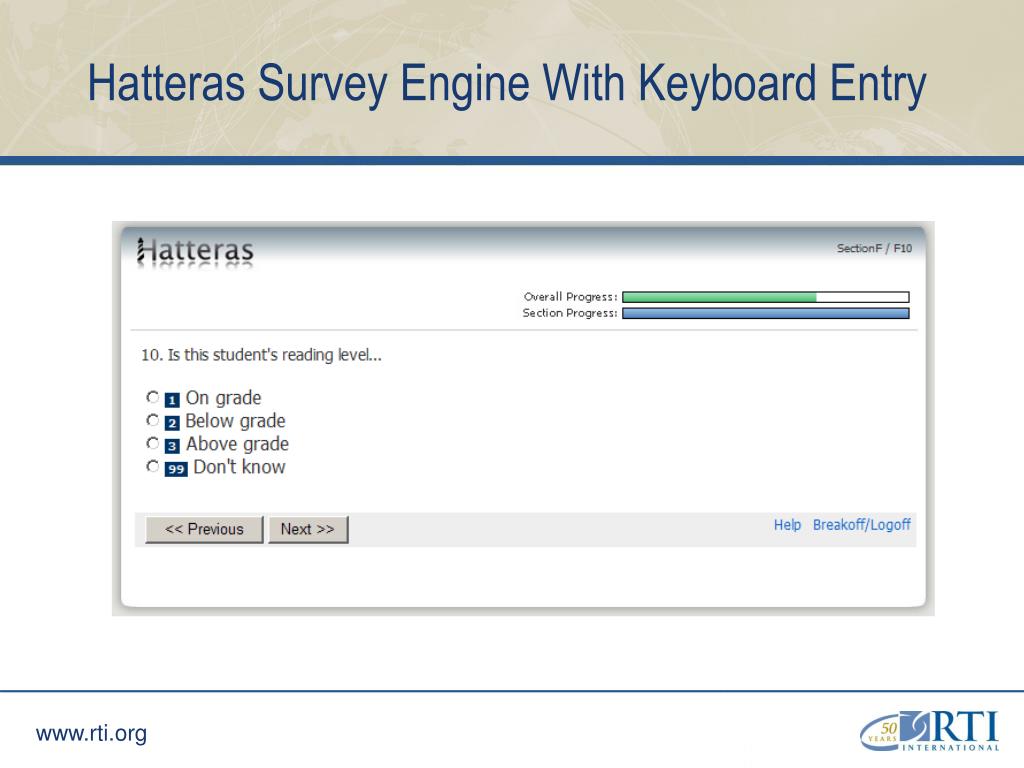Click the "Below grade" answer label
Image resolution: width=1024 pixels, height=768 pixels.
235,421
